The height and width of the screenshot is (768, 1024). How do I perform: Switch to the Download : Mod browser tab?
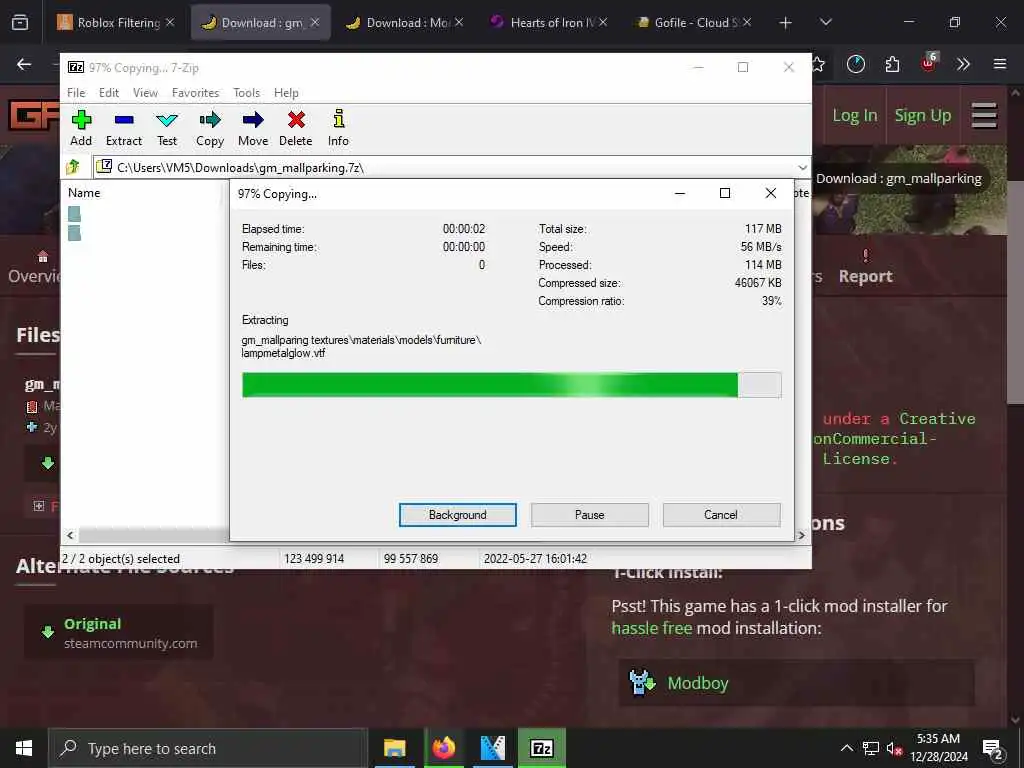403,22
